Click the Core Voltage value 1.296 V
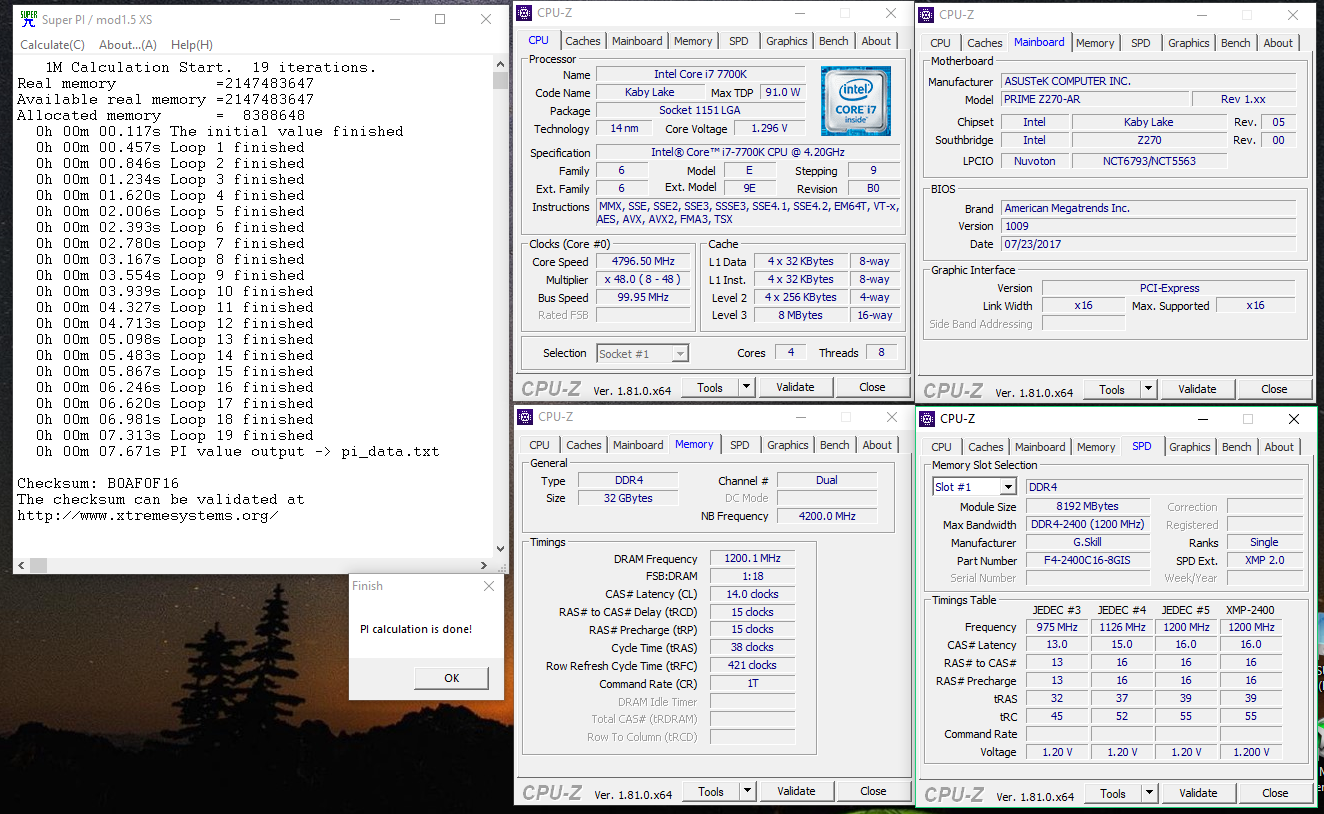This screenshot has width=1324, height=814. pos(769,128)
